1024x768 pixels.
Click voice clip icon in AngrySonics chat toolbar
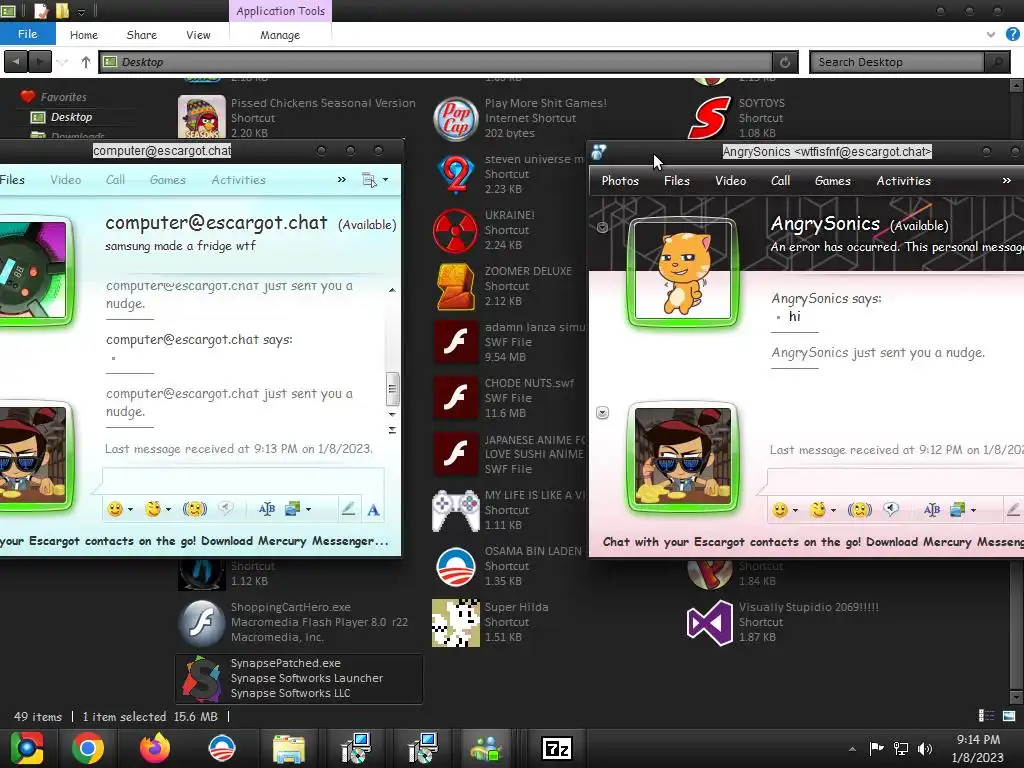[891, 509]
